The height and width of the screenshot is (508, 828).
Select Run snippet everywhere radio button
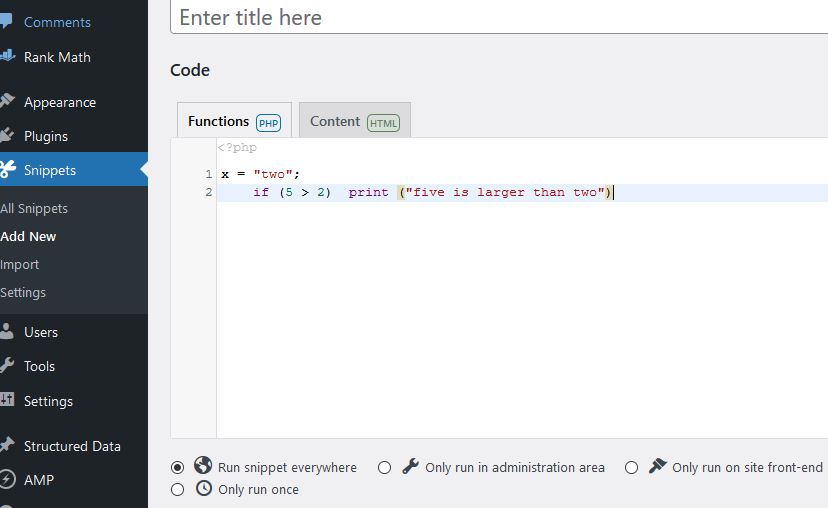(x=177, y=467)
